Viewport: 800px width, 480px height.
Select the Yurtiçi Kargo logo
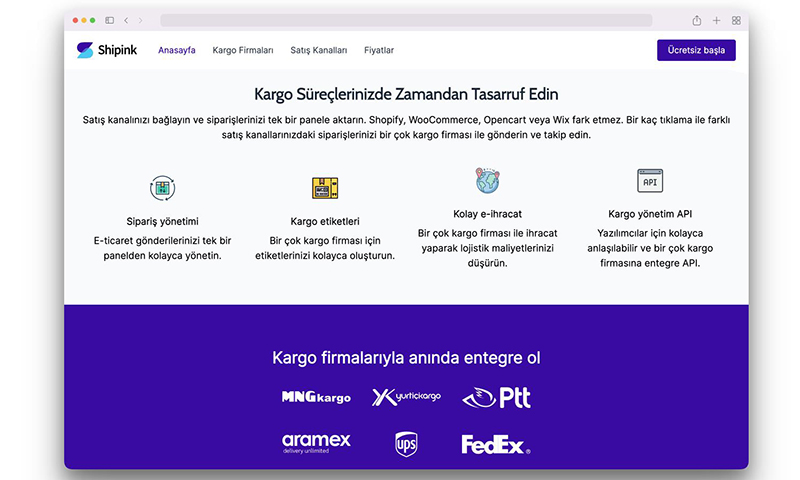pyautogui.click(x=406, y=397)
